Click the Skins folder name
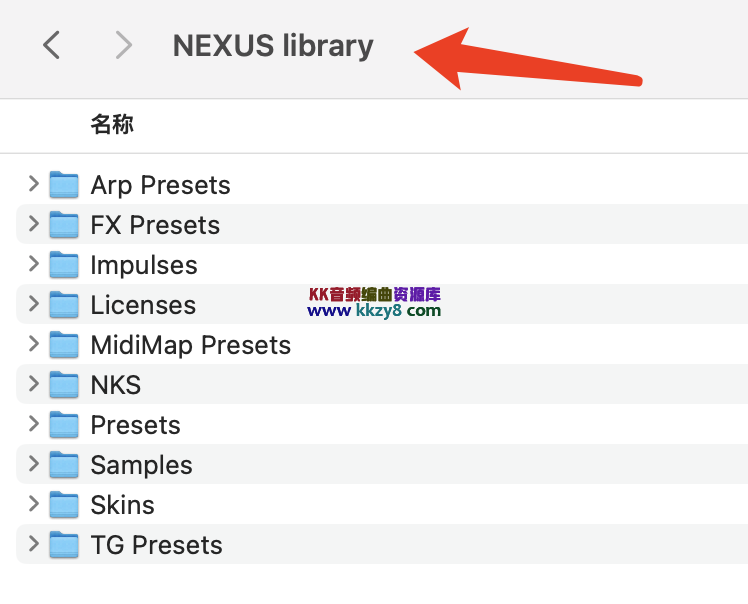The height and width of the screenshot is (604, 748). 122,505
